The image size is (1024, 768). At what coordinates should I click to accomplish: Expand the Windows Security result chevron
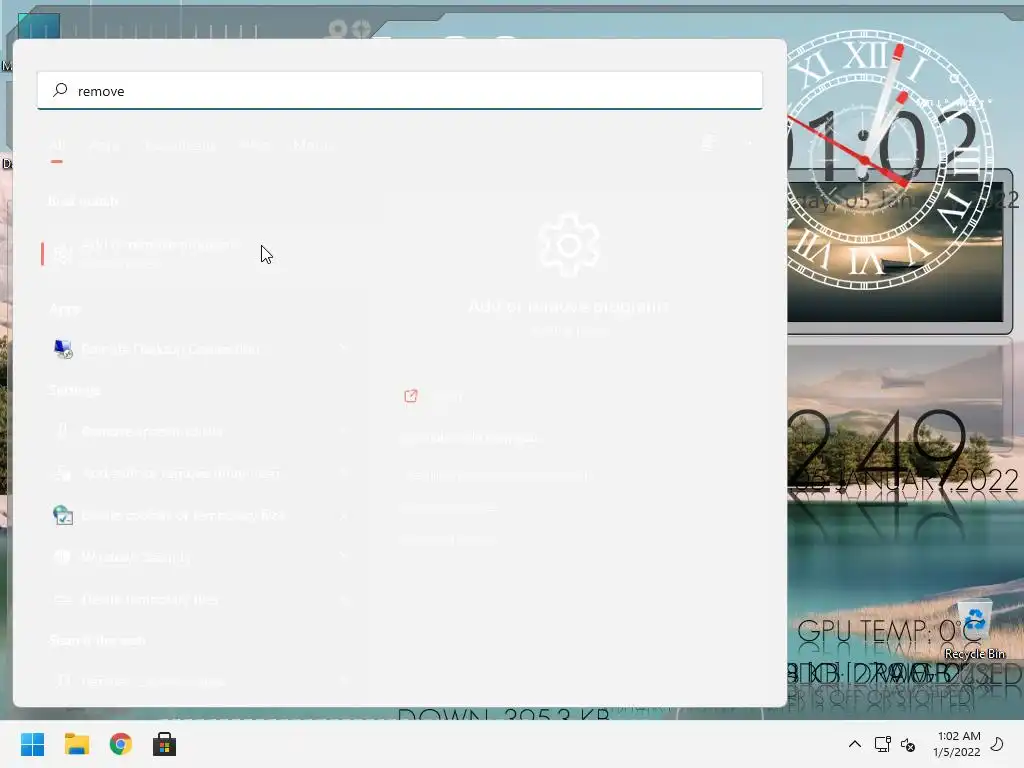pos(344,557)
